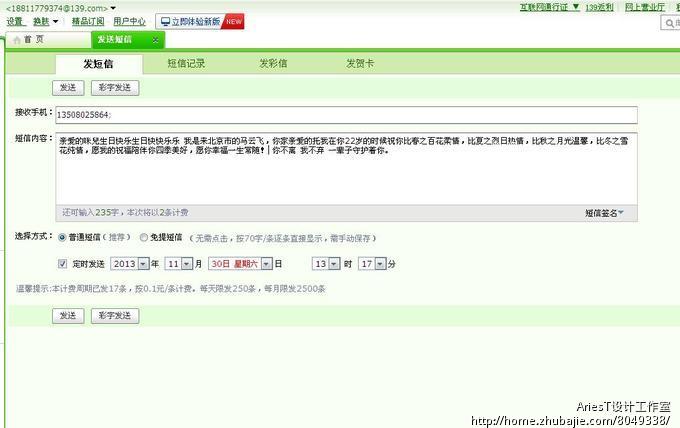Open the day dropdown showing 30日 星期六

click(267, 264)
